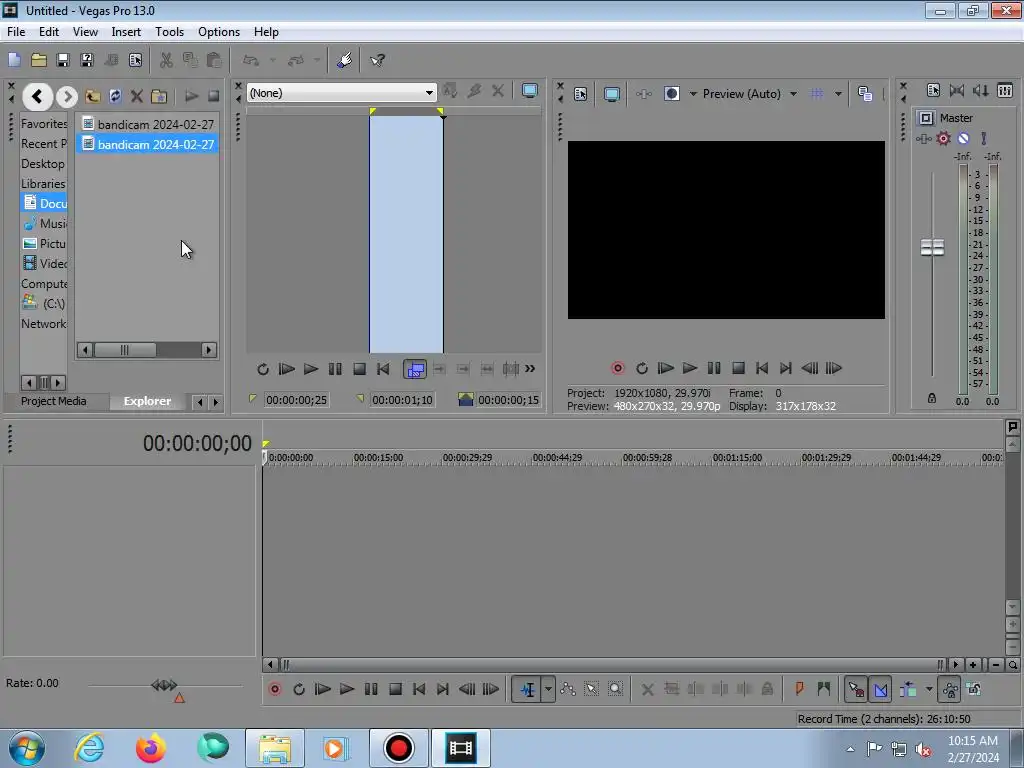Click the Dim Output speaker icon in the mixer
Viewport: 1024px width, 768px height.
(980, 90)
